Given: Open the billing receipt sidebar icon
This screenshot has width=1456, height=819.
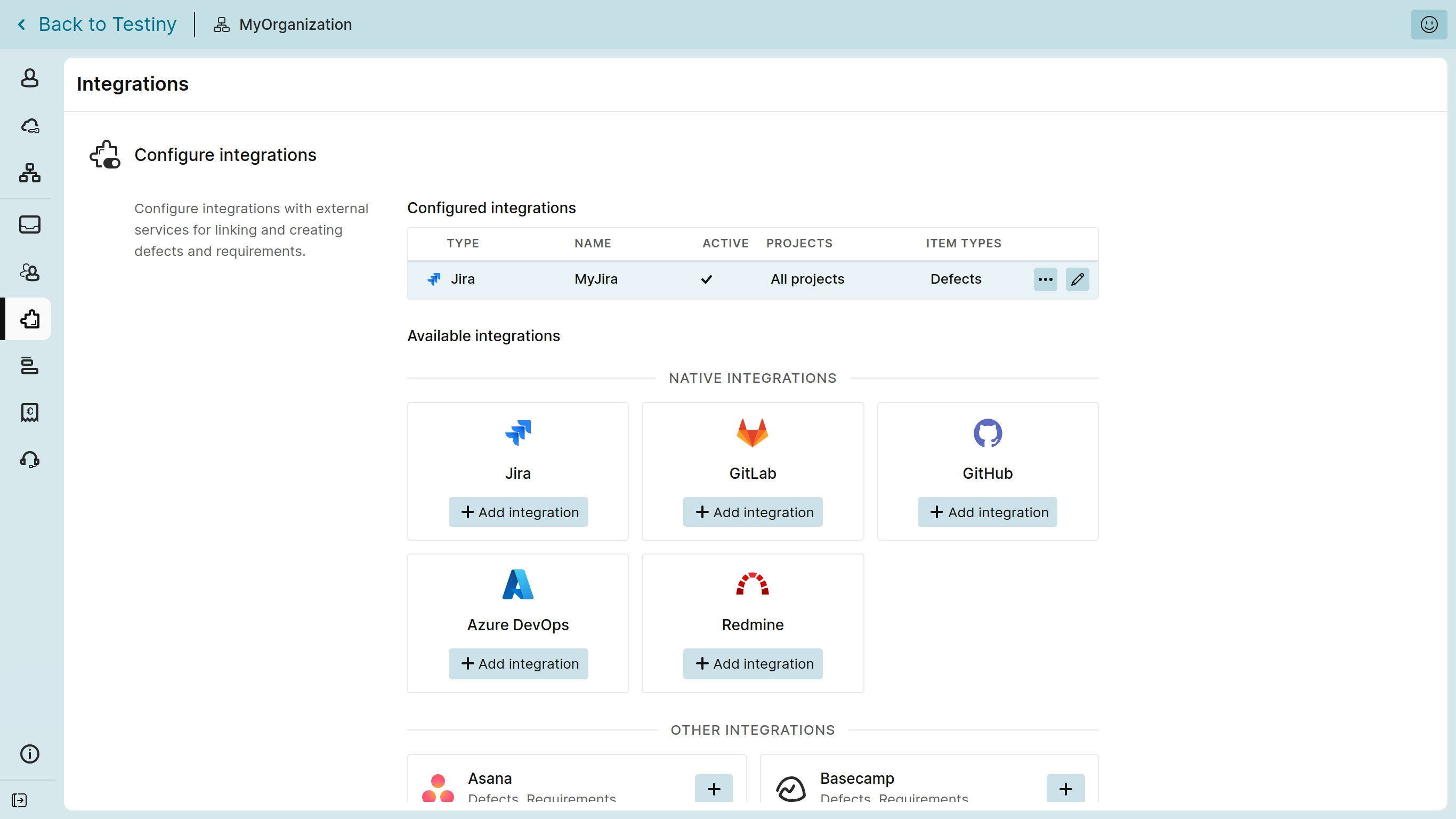Looking at the screenshot, I should pos(29,413).
